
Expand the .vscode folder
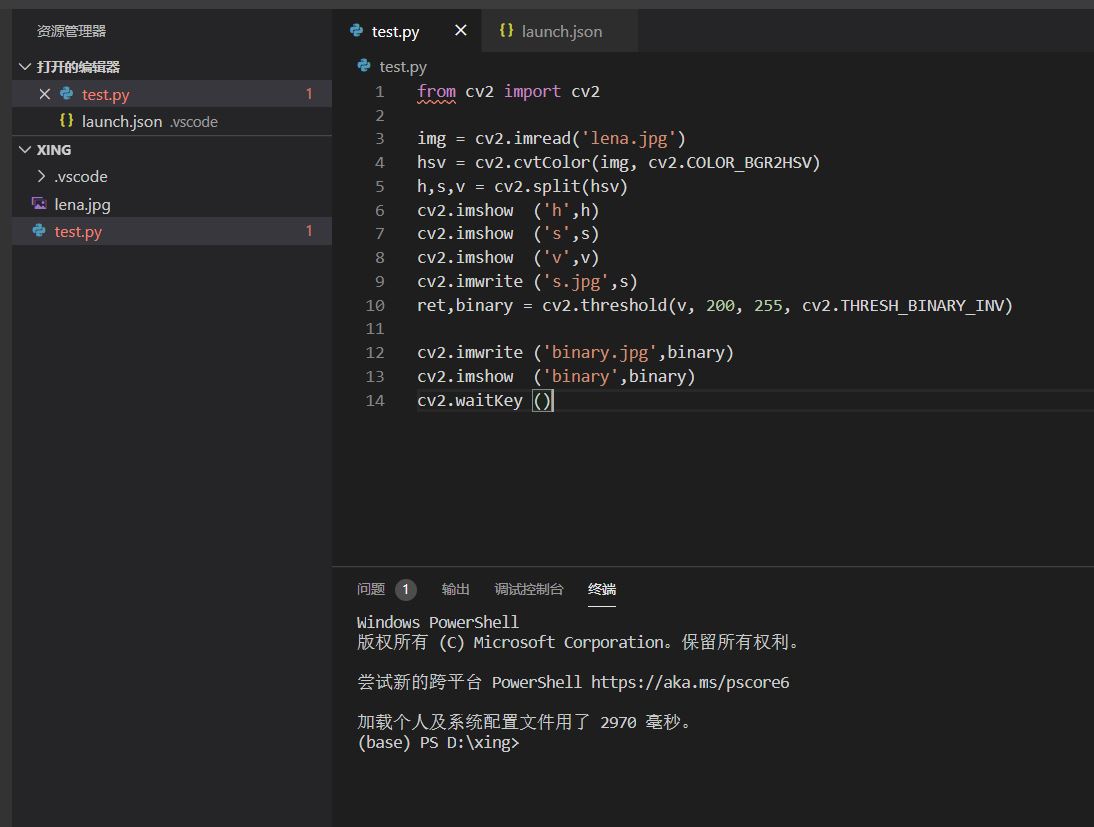[42, 176]
